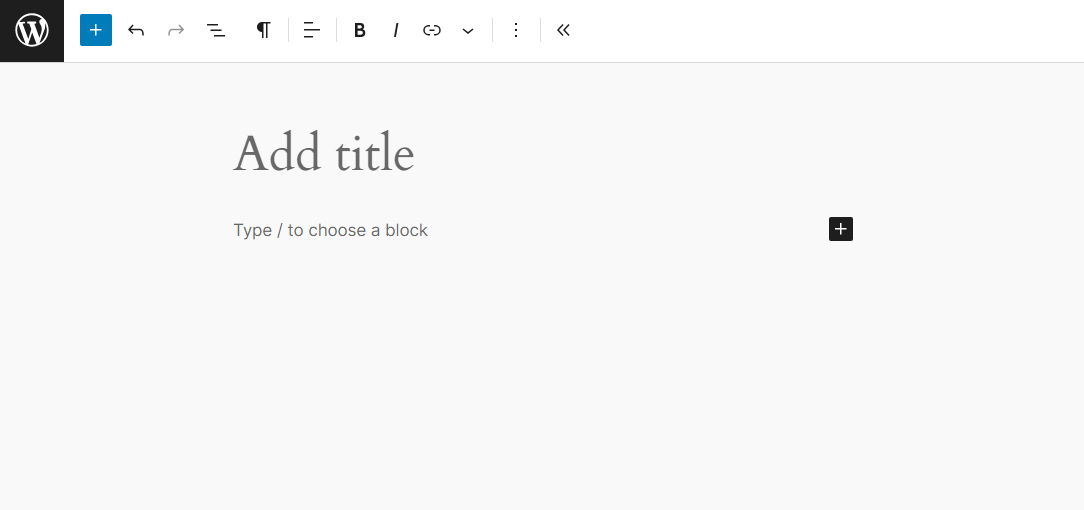The height and width of the screenshot is (510, 1084).
Task: Open the block options three-dot menu
Action: click(x=516, y=30)
